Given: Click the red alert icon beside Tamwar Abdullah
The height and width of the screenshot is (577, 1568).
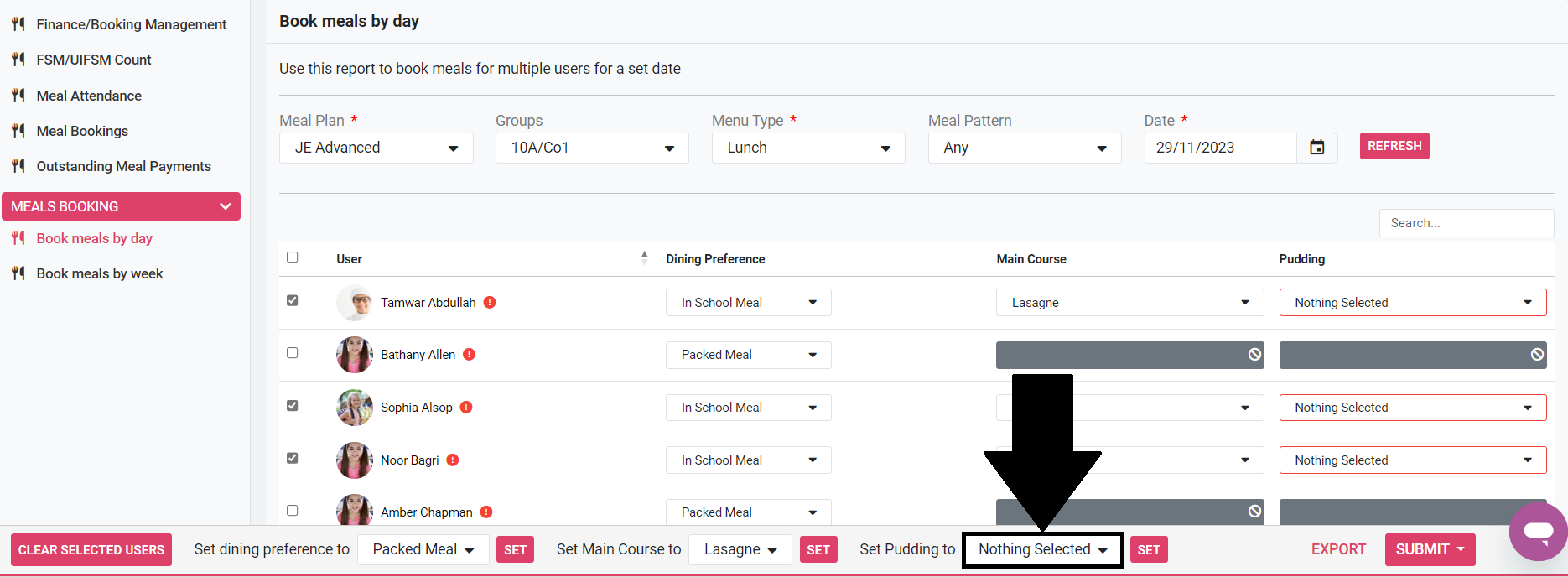Looking at the screenshot, I should [x=490, y=303].
